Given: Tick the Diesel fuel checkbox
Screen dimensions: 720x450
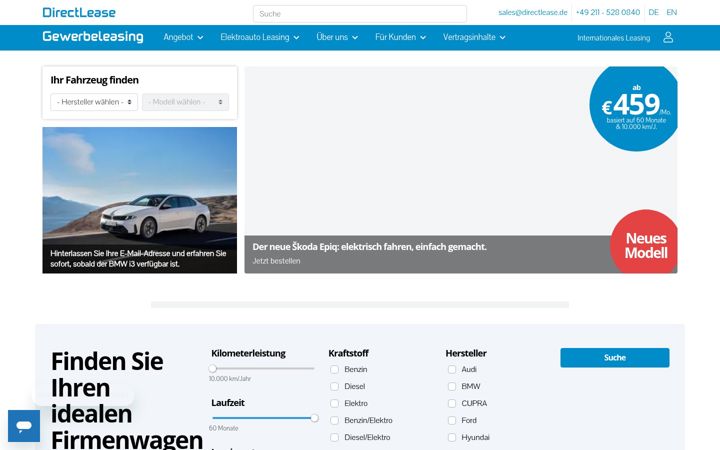Looking at the screenshot, I should point(334,386).
